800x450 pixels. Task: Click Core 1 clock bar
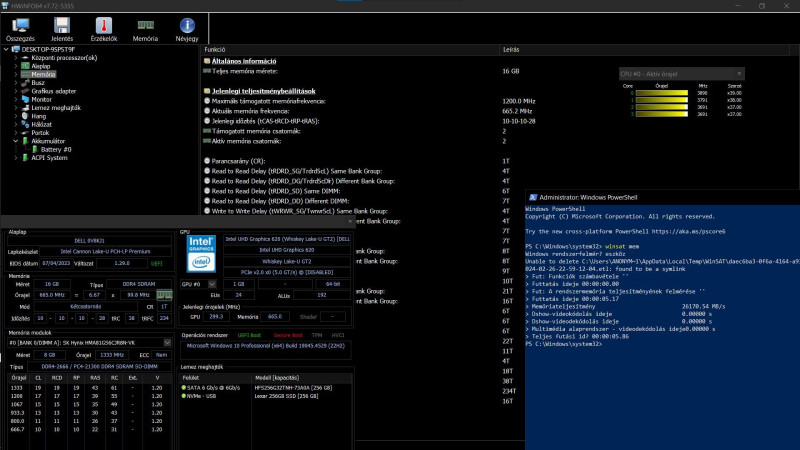[x=662, y=100]
